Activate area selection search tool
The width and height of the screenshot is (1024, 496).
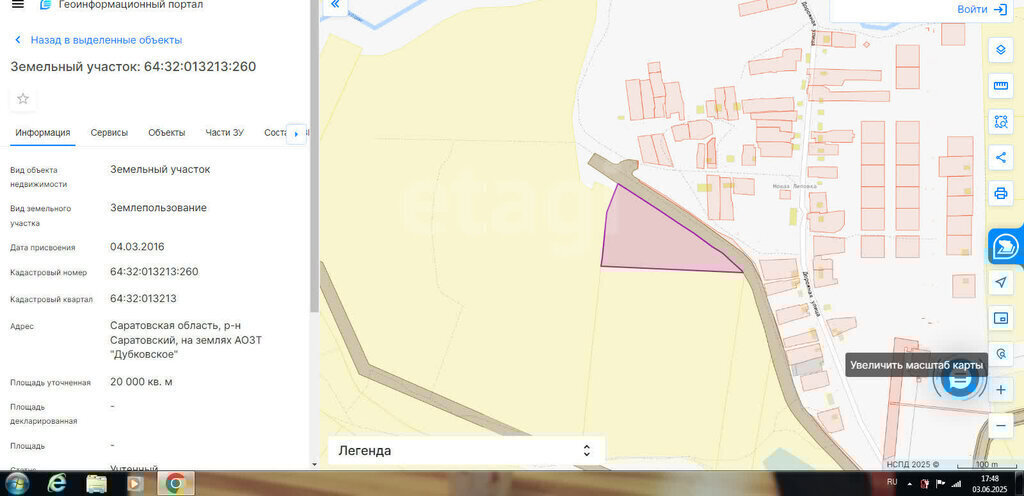pos(1000,121)
